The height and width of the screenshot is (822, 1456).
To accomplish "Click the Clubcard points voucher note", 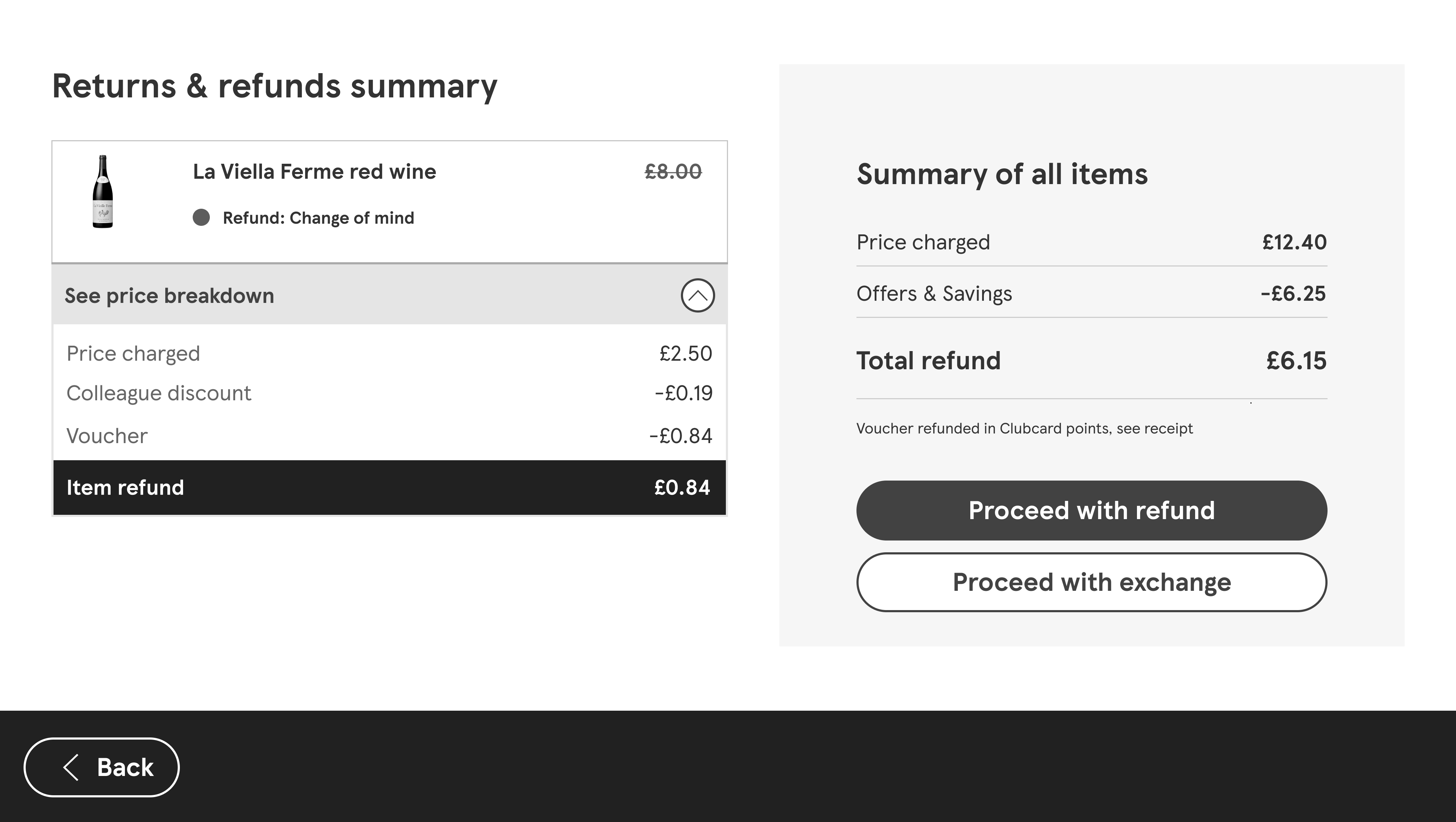I will coord(1024,429).
